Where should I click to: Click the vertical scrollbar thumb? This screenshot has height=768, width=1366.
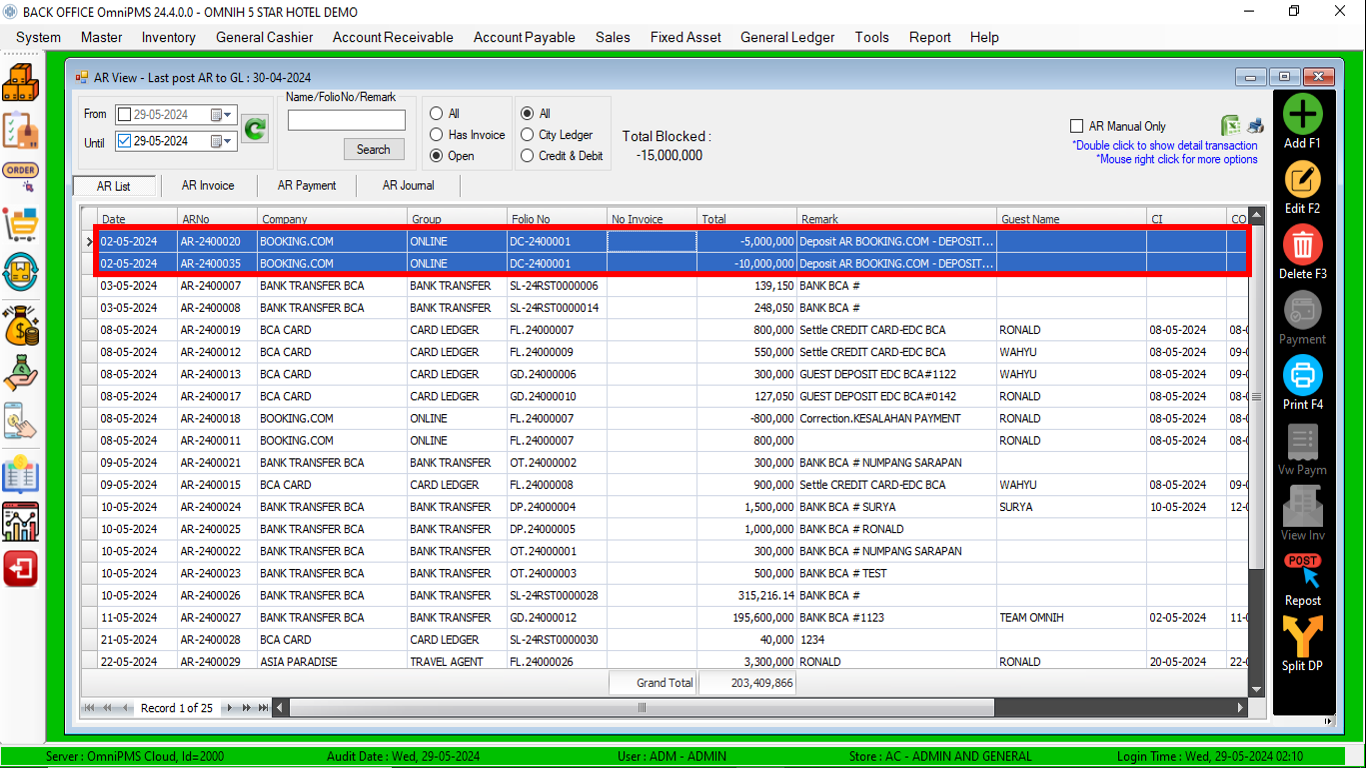click(x=1257, y=398)
